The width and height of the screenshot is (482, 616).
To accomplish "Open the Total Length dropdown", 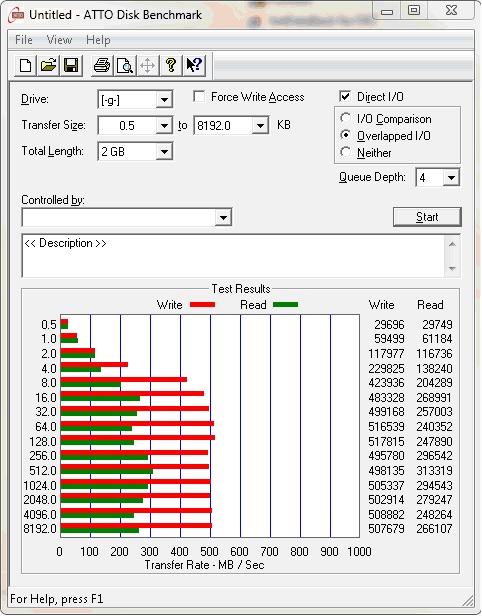I will pos(164,152).
